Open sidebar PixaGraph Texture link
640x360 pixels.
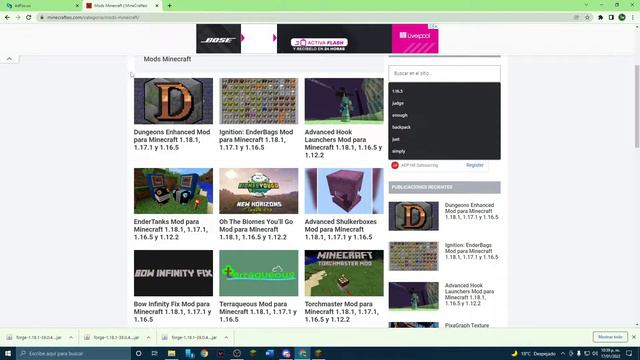[x=467, y=325]
